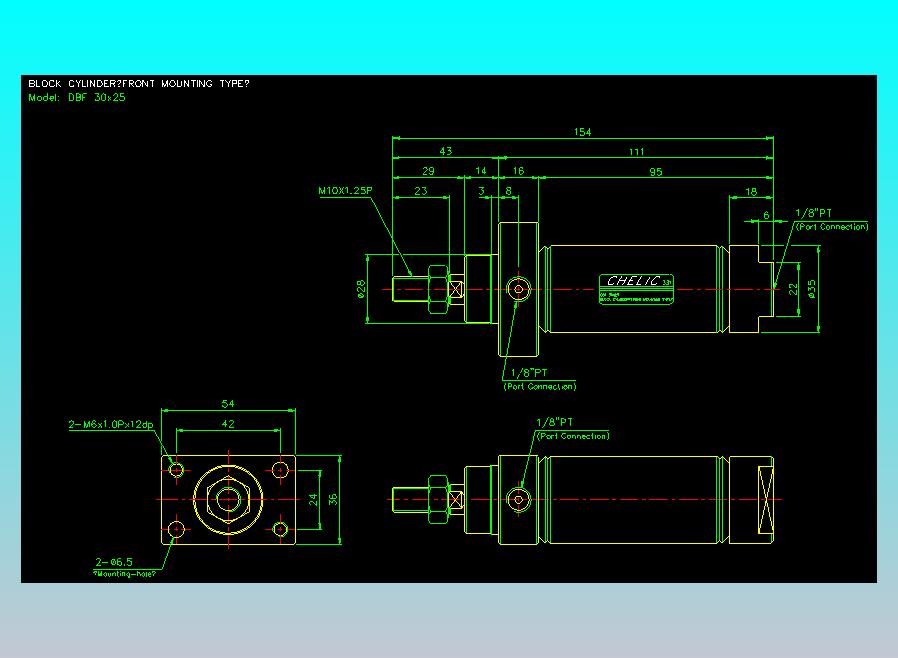Image resolution: width=898 pixels, height=658 pixels.
Task: Click the vertical dimension value 22
Action: (x=793, y=289)
